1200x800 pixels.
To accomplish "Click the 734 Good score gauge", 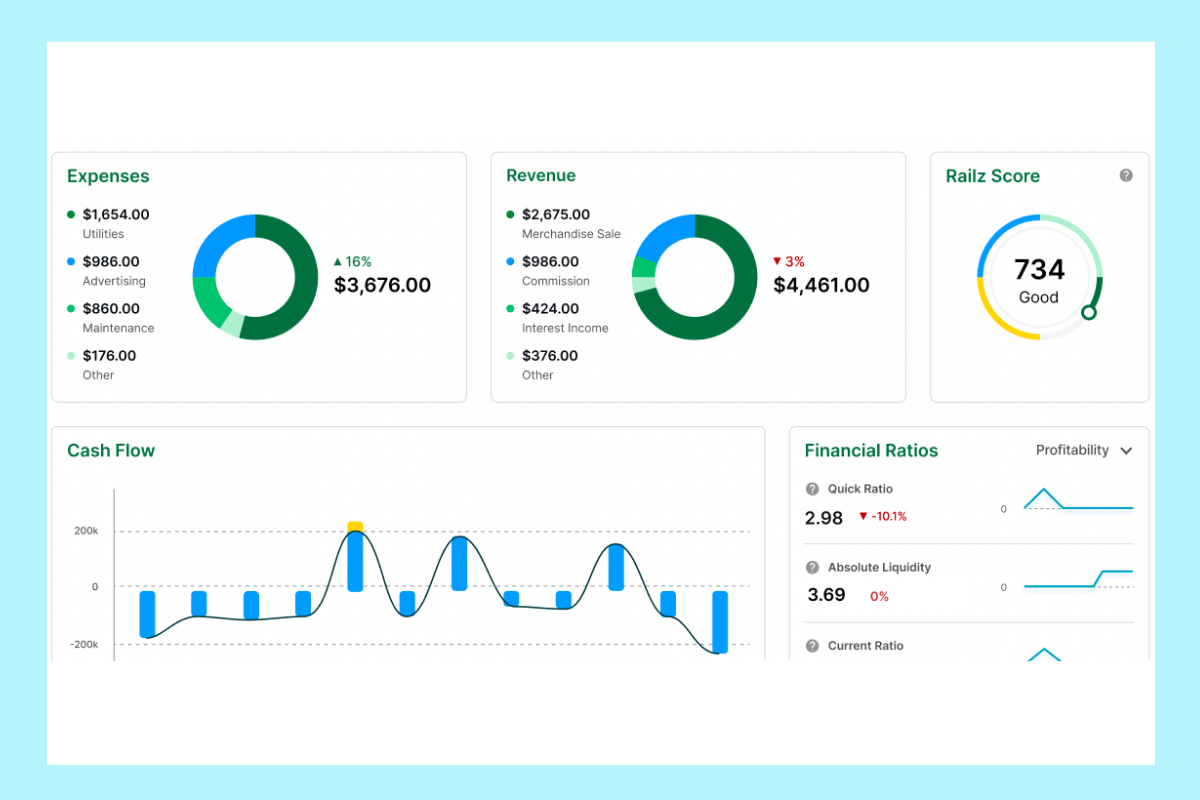I will tap(1039, 277).
